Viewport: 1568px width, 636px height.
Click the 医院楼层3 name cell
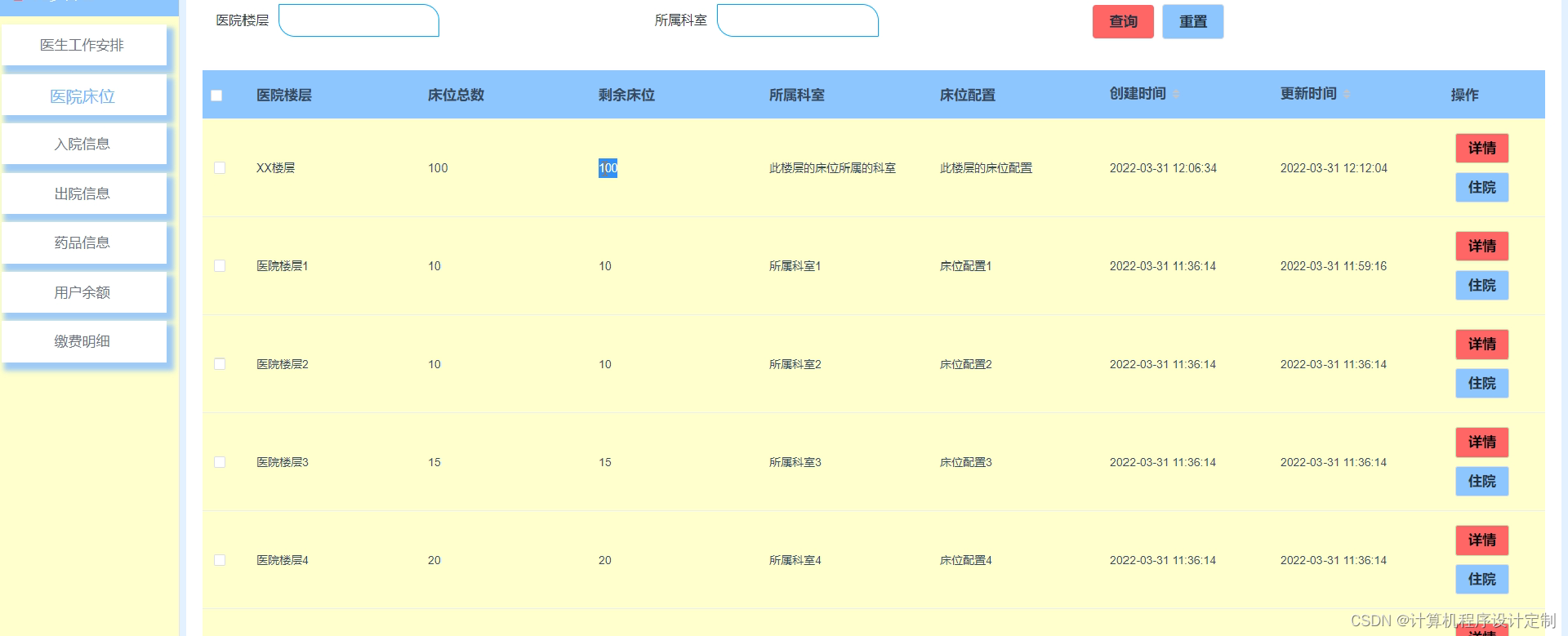(x=283, y=462)
